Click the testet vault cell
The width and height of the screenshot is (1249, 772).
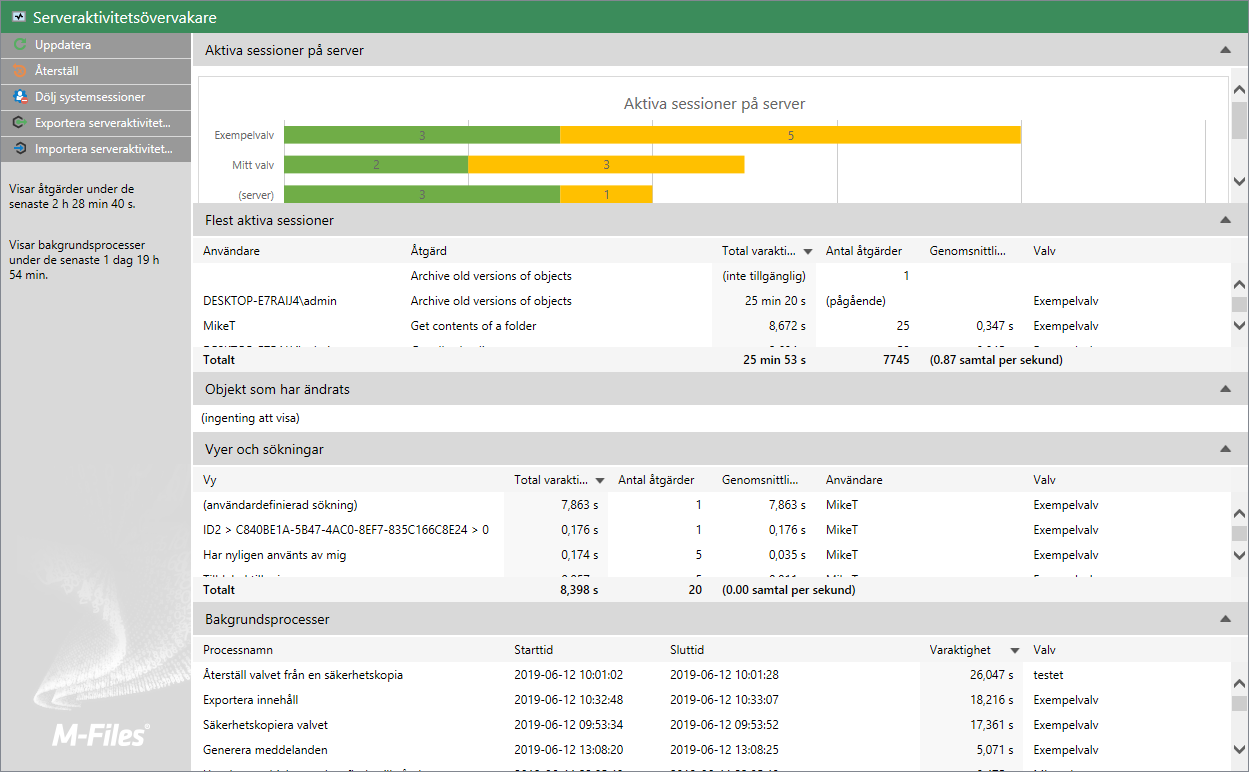1049,675
